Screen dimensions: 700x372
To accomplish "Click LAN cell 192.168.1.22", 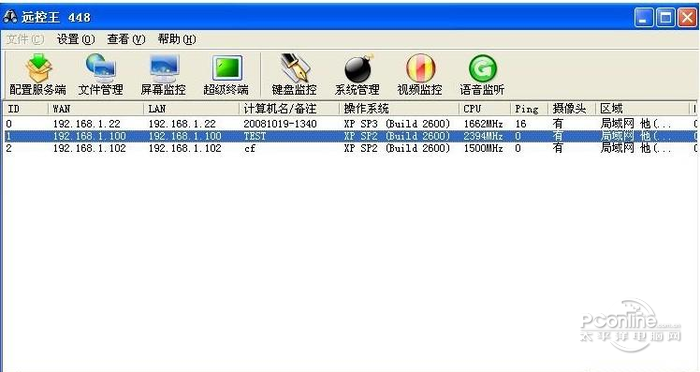I will click(182, 124).
